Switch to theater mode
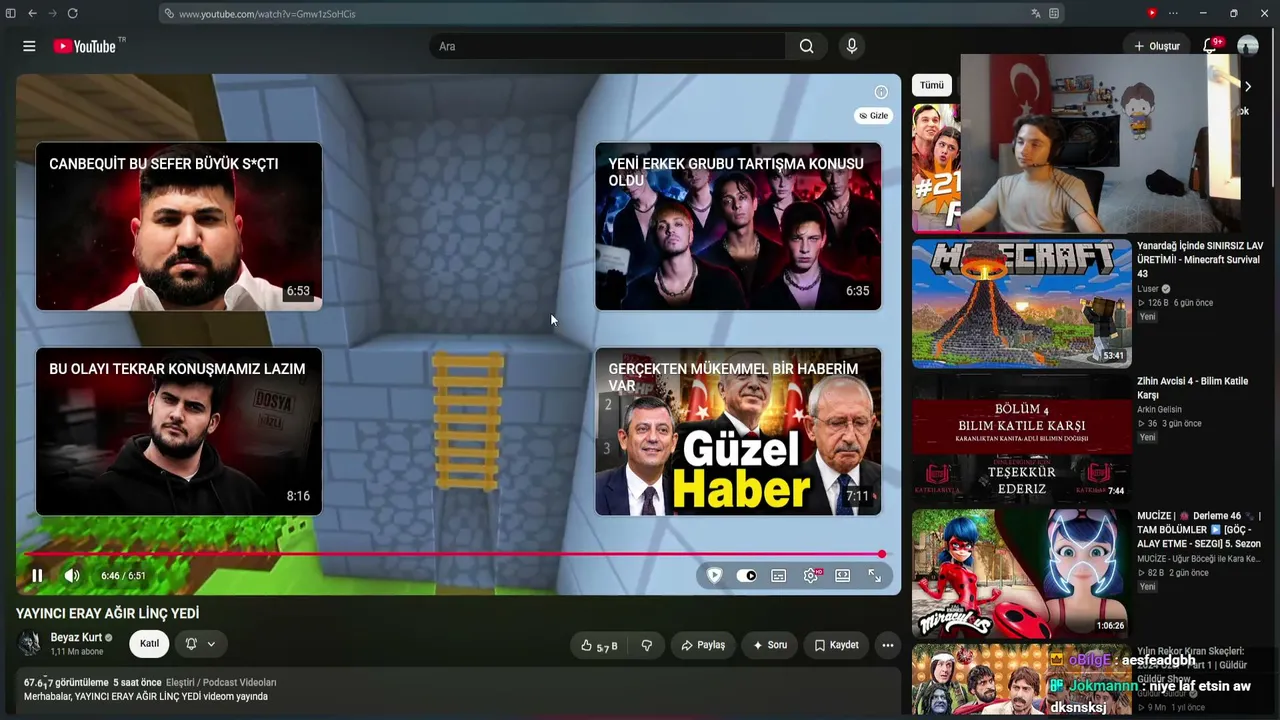Image resolution: width=1280 pixels, height=720 pixels. [843, 575]
